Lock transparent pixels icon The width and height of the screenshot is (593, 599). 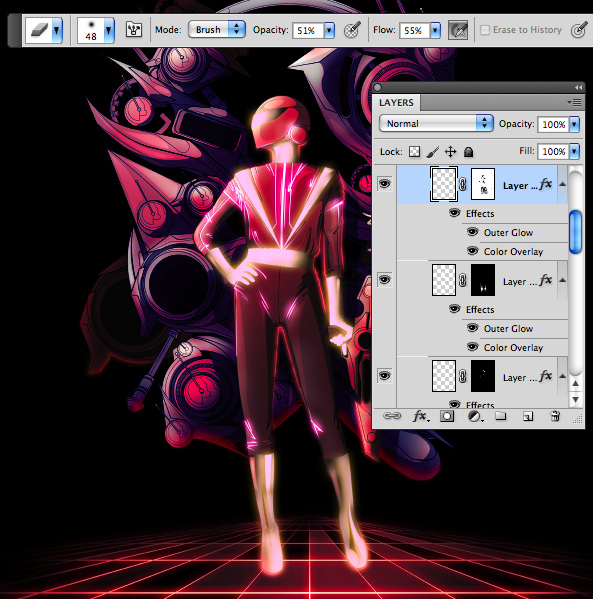414,152
